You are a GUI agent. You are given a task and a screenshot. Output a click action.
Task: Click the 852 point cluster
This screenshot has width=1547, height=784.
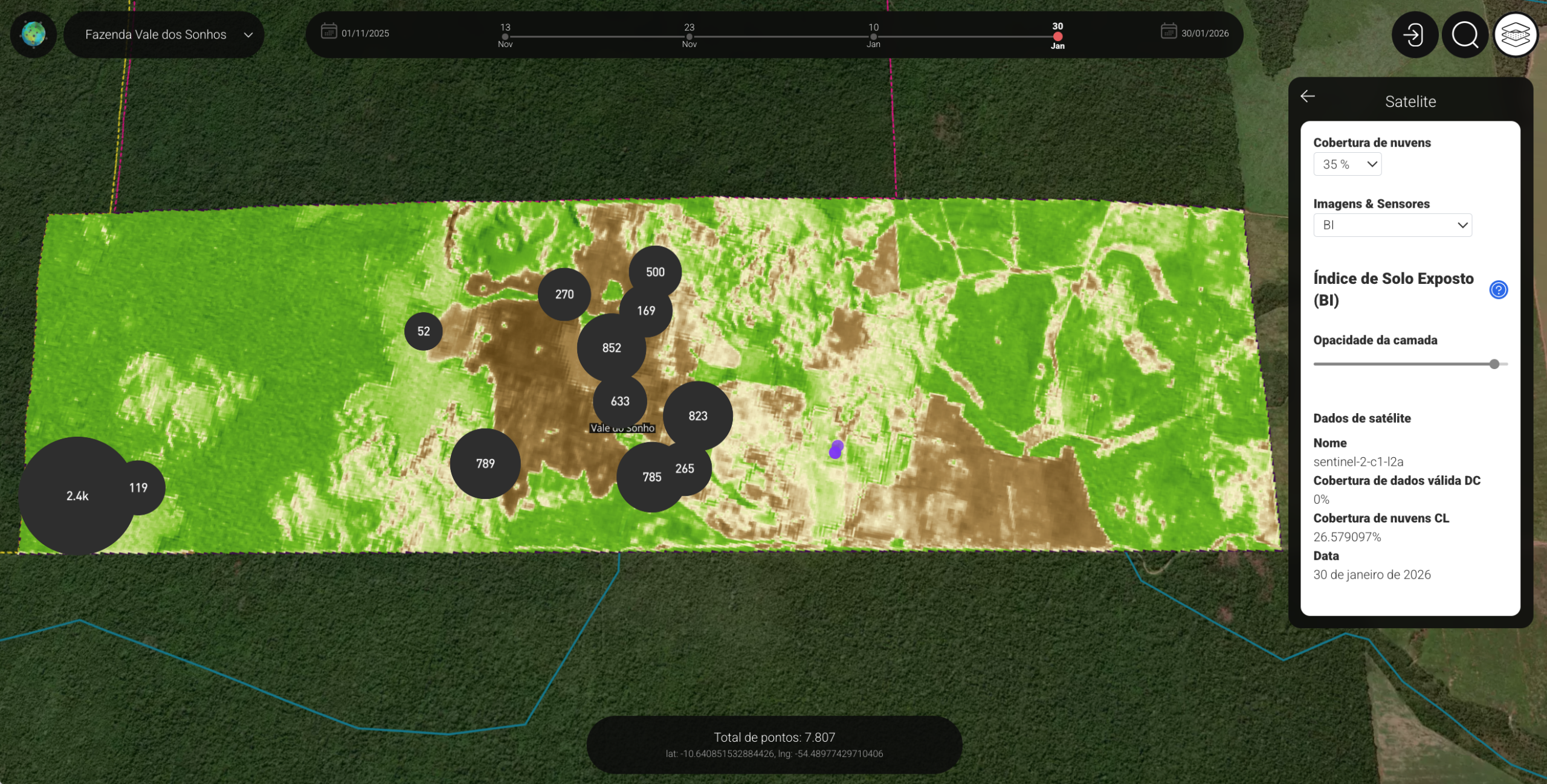coord(610,348)
